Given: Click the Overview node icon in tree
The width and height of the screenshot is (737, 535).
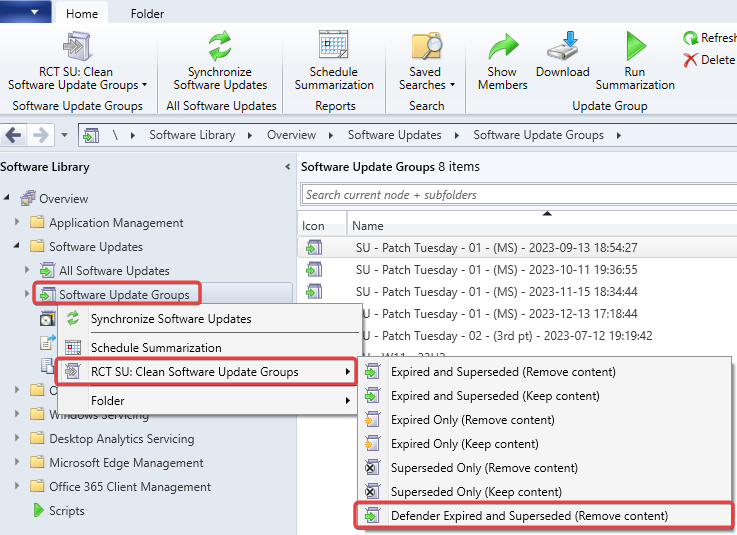Looking at the screenshot, I should pos(28,198).
